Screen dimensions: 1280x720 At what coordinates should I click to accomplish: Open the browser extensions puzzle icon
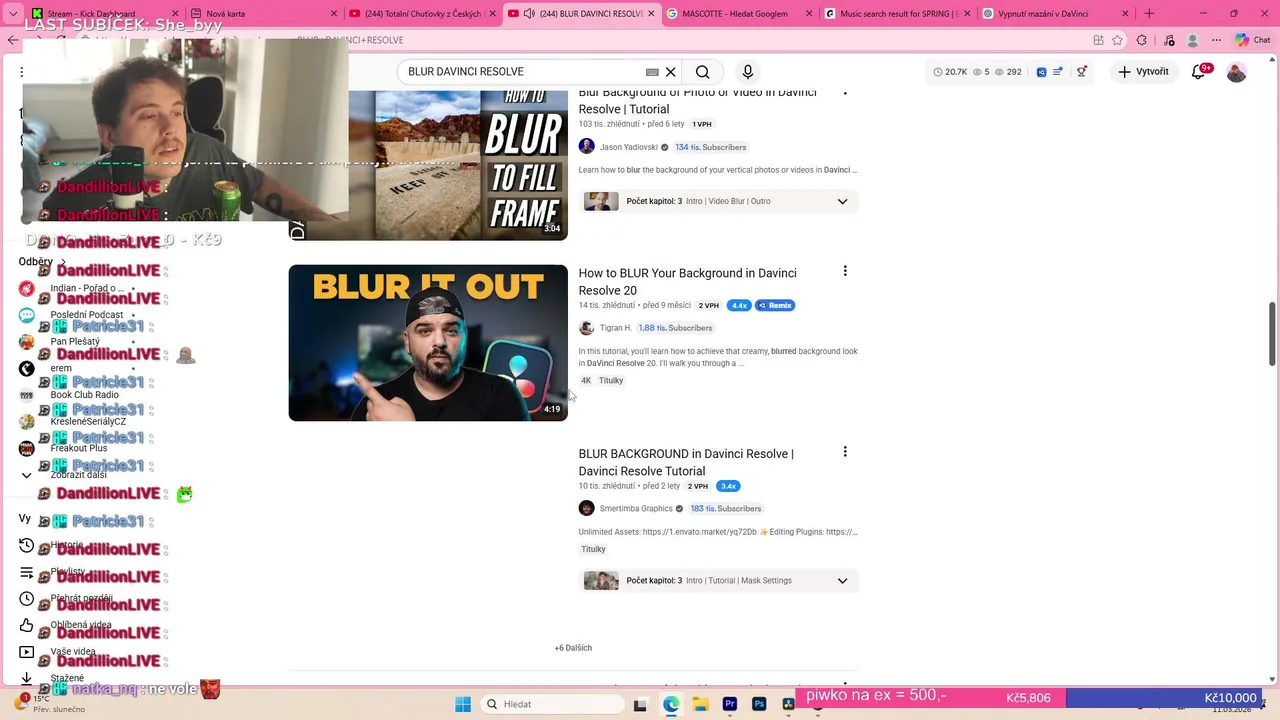coord(1142,40)
